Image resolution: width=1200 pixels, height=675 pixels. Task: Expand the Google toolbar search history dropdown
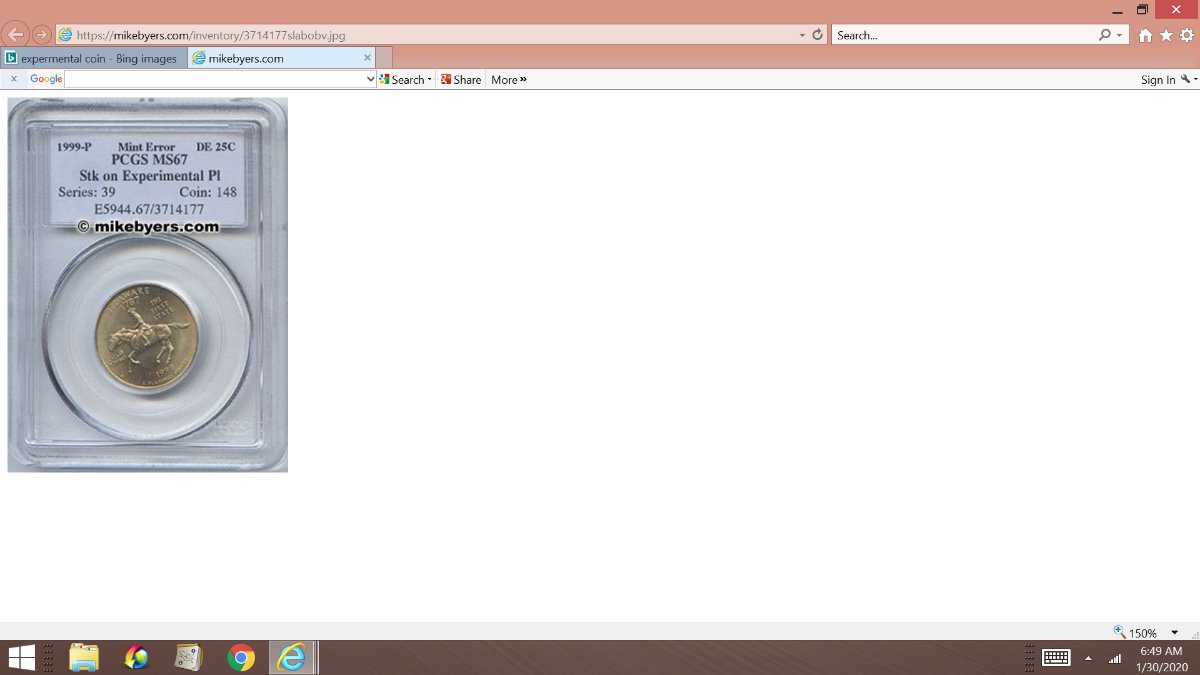tap(371, 79)
